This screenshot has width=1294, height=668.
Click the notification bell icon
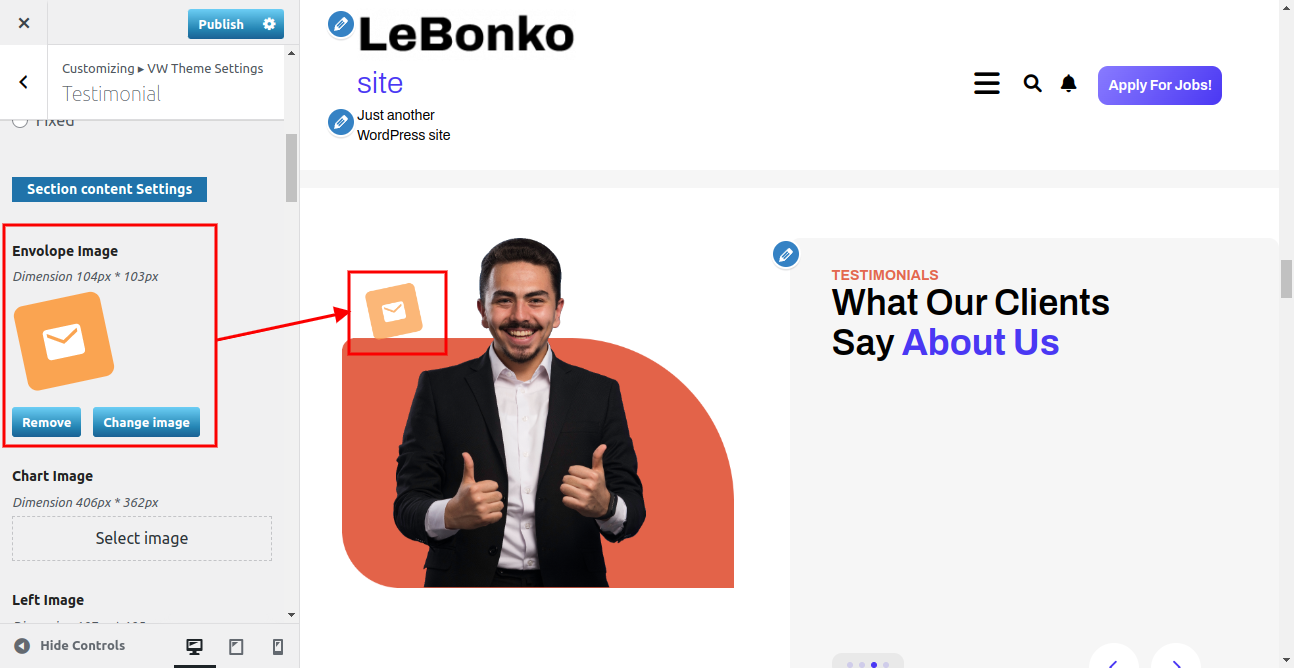click(x=1069, y=84)
